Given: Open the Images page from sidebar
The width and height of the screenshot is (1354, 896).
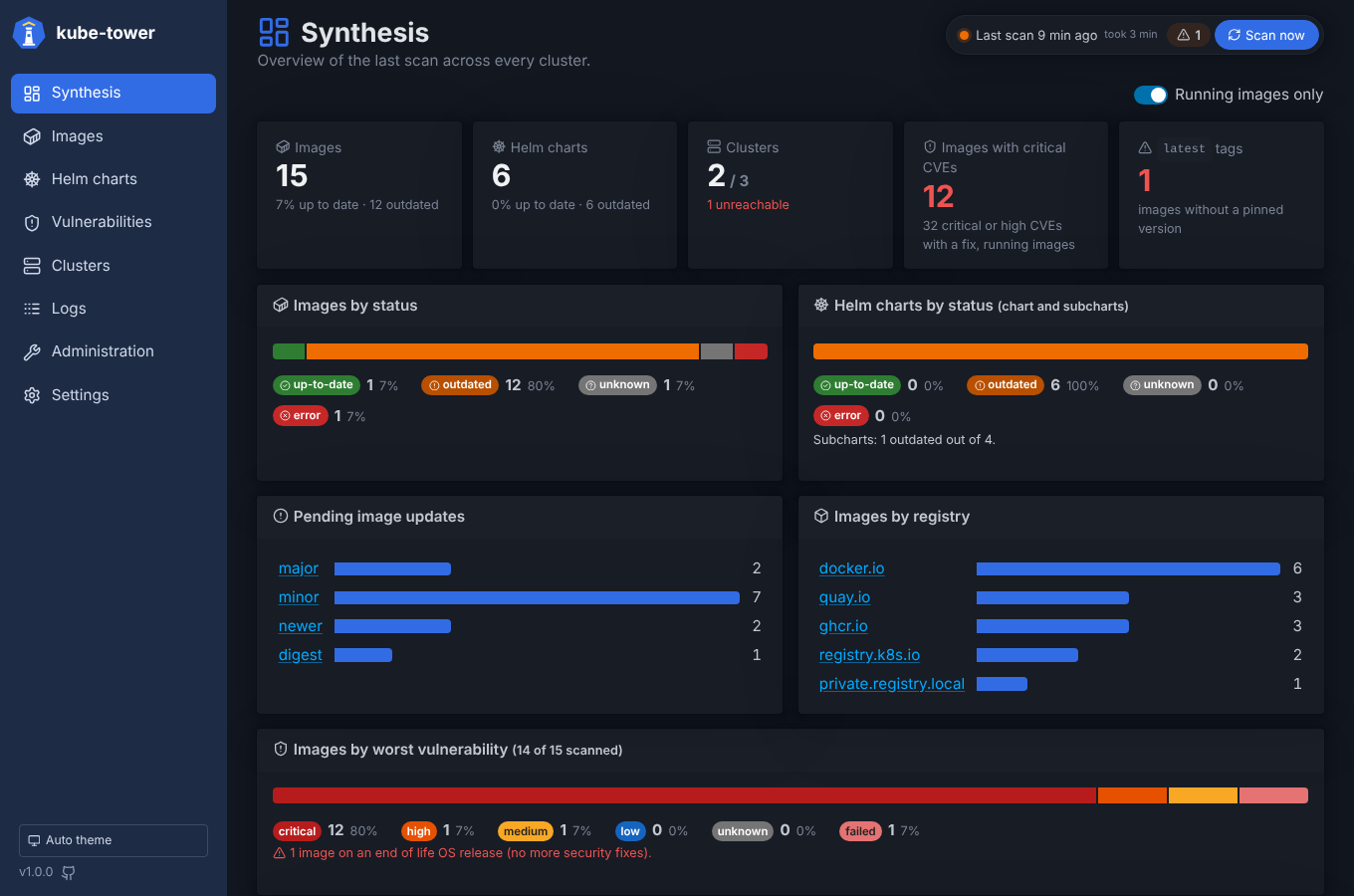Looking at the screenshot, I should pos(113,136).
